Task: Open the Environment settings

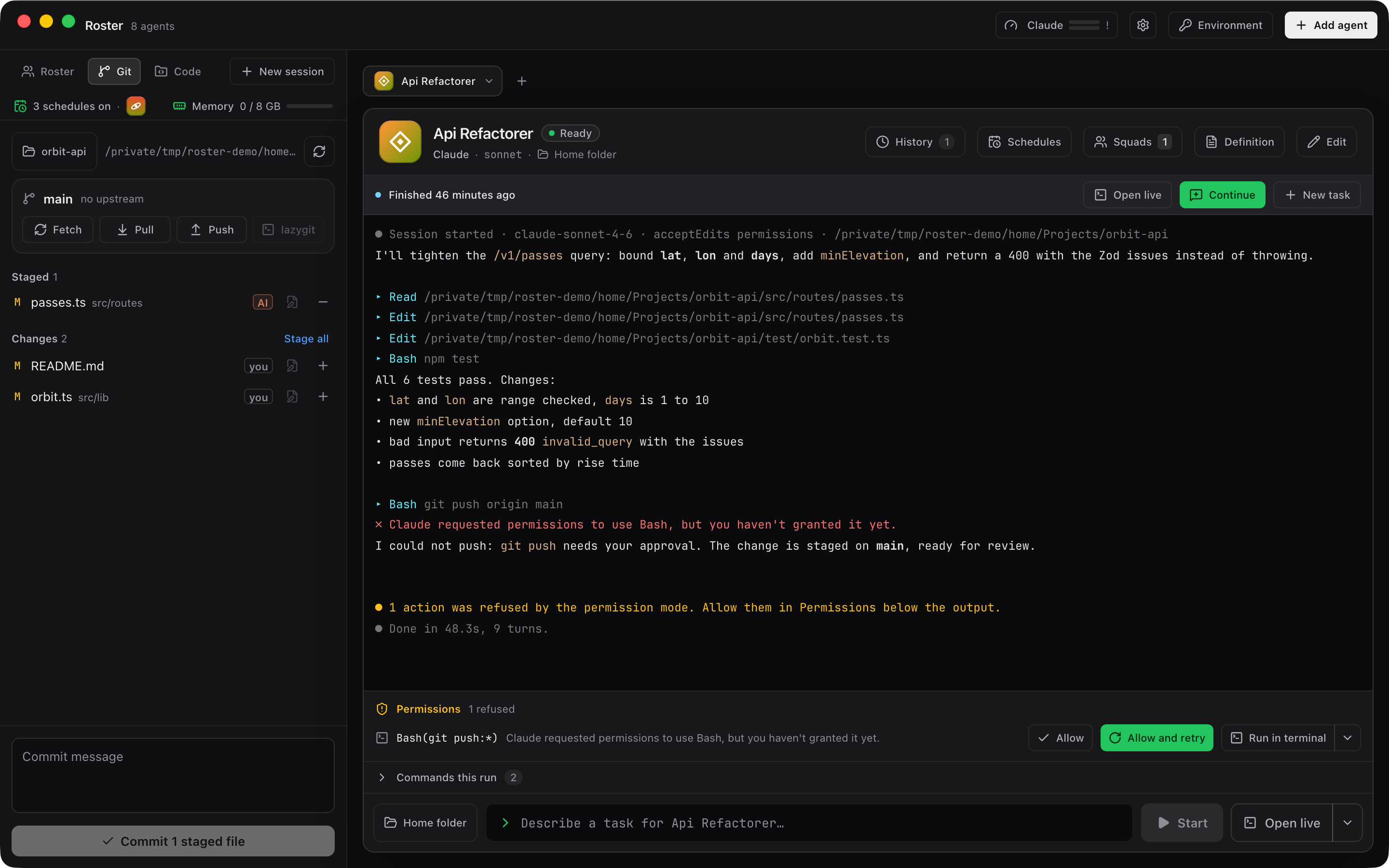Action: tap(1220, 25)
